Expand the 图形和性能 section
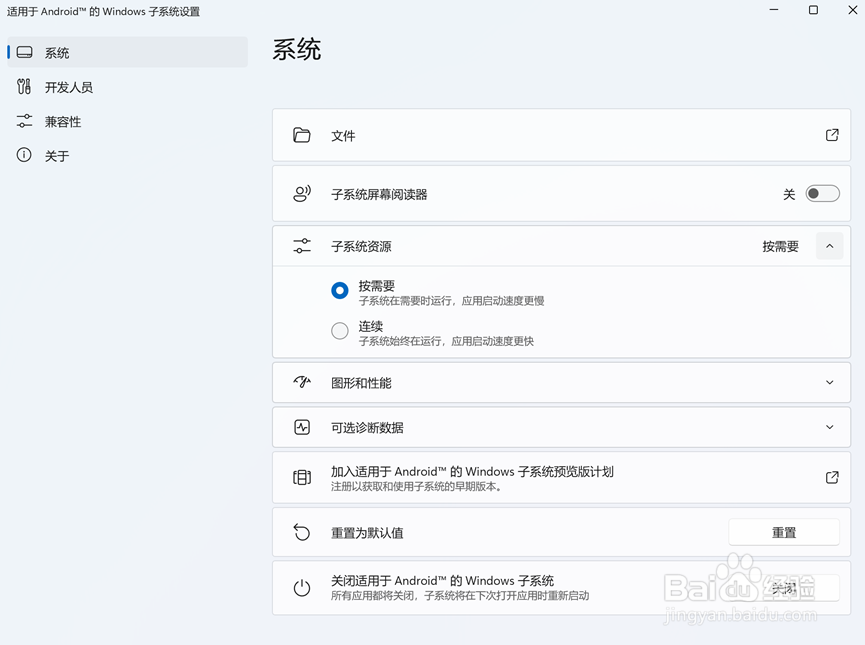 point(829,382)
